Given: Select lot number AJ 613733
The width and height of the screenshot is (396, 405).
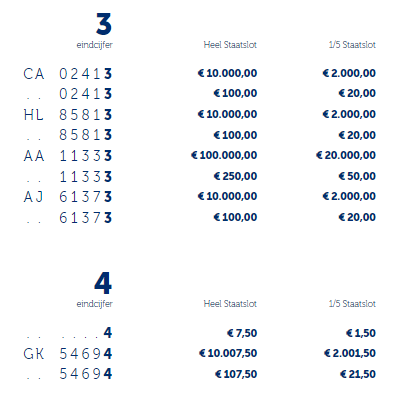Looking at the screenshot, I should click(x=68, y=197).
